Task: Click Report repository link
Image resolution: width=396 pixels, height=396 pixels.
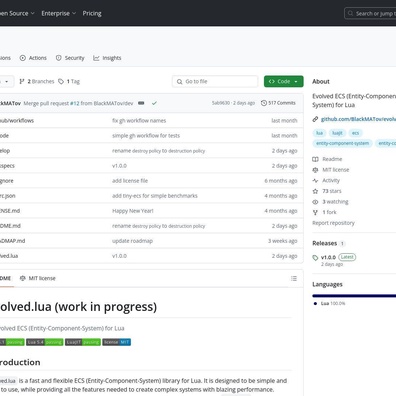Action: [333, 223]
